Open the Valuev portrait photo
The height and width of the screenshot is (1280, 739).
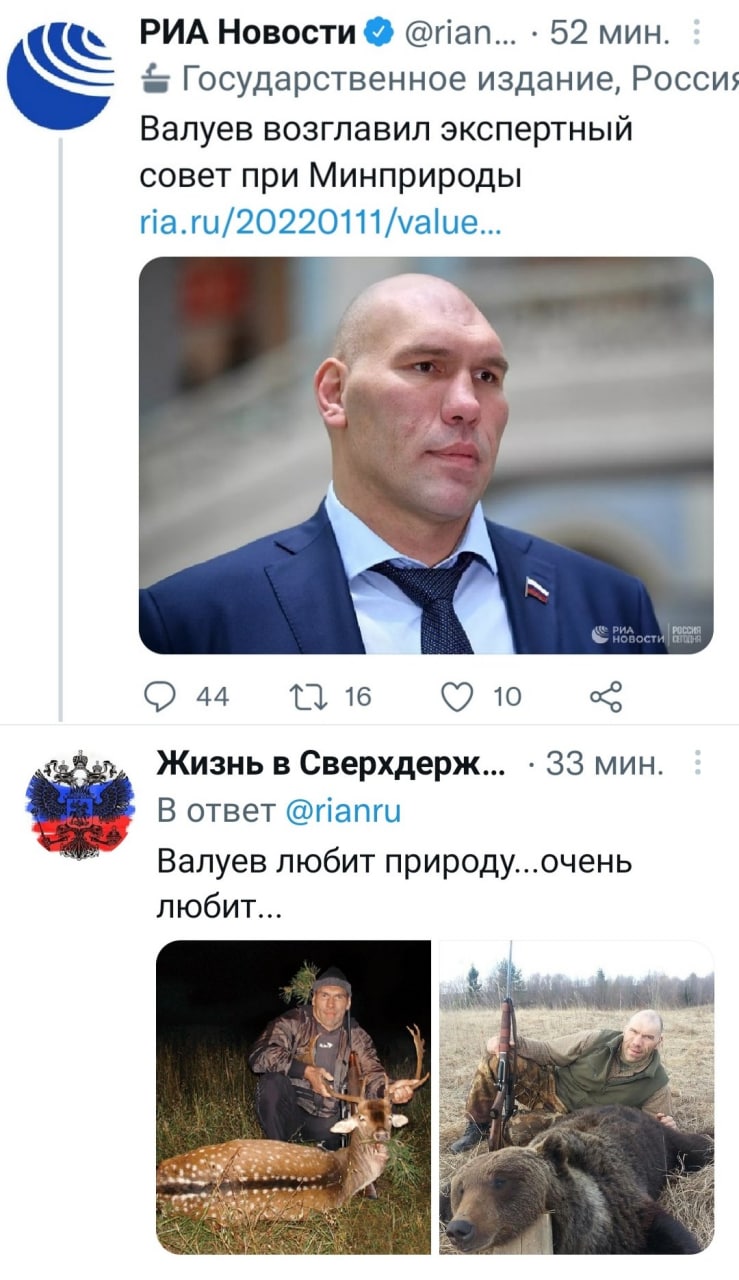pos(425,455)
